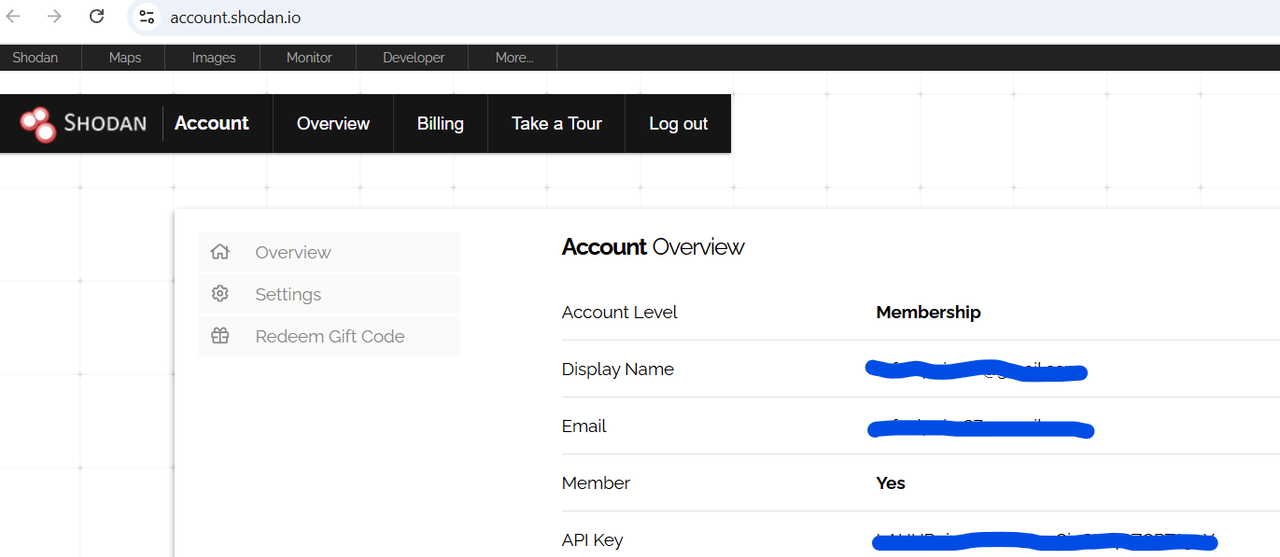Screen dimensions: 1280x557
Task: Reload the page with refresh icon
Action: click(x=97, y=16)
